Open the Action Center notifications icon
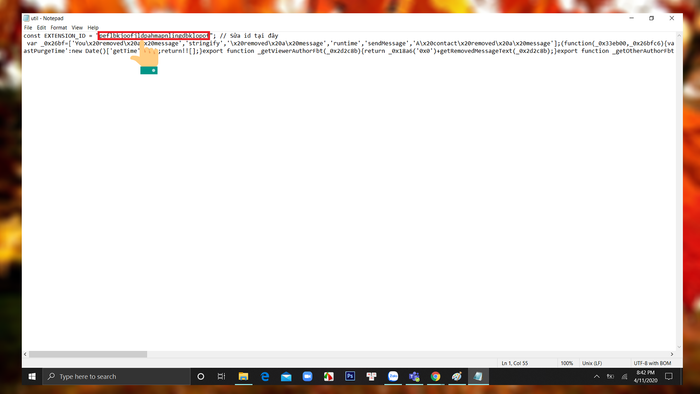The height and width of the screenshot is (394, 700). coord(668,377)
